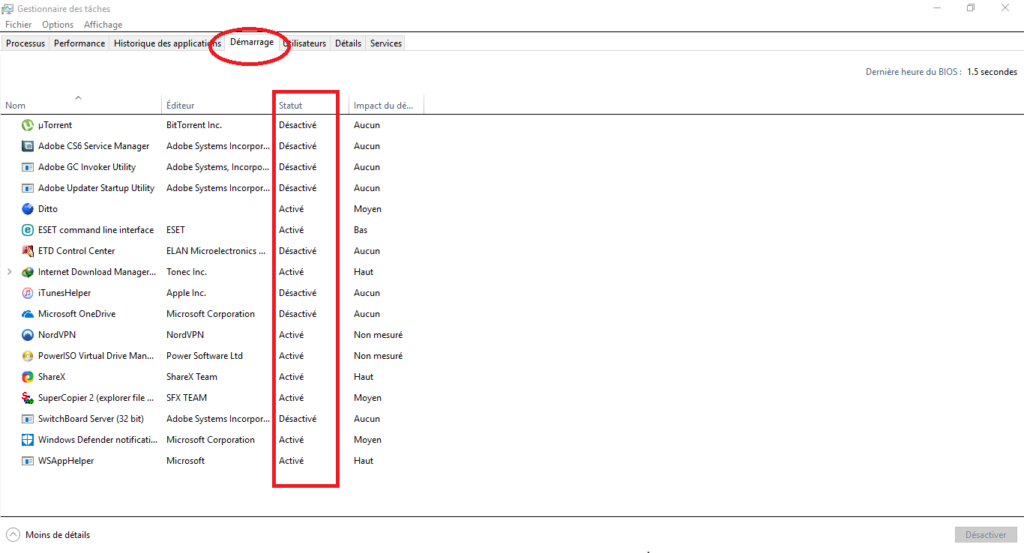Screen dimensions: 1024x553
Task: Click the Adobe GC Invoker Utility icon
Action: (27, 166)
